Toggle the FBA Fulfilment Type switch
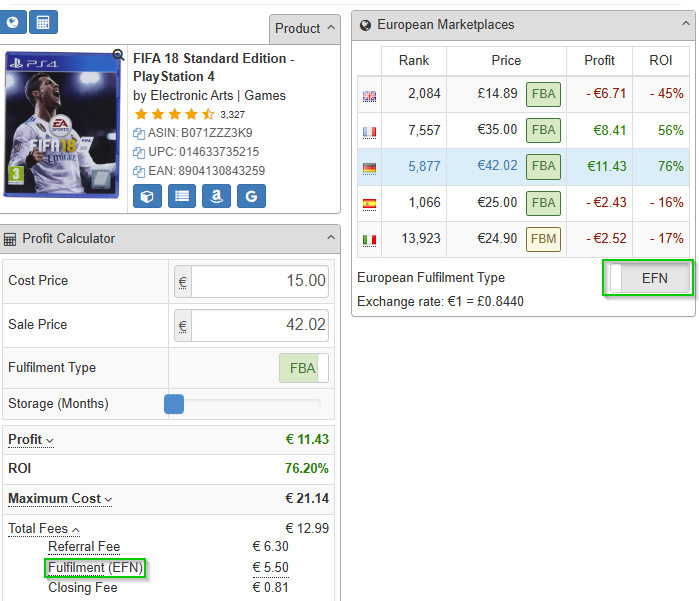Viewport: 699px width, 601px height. [304, 368]
